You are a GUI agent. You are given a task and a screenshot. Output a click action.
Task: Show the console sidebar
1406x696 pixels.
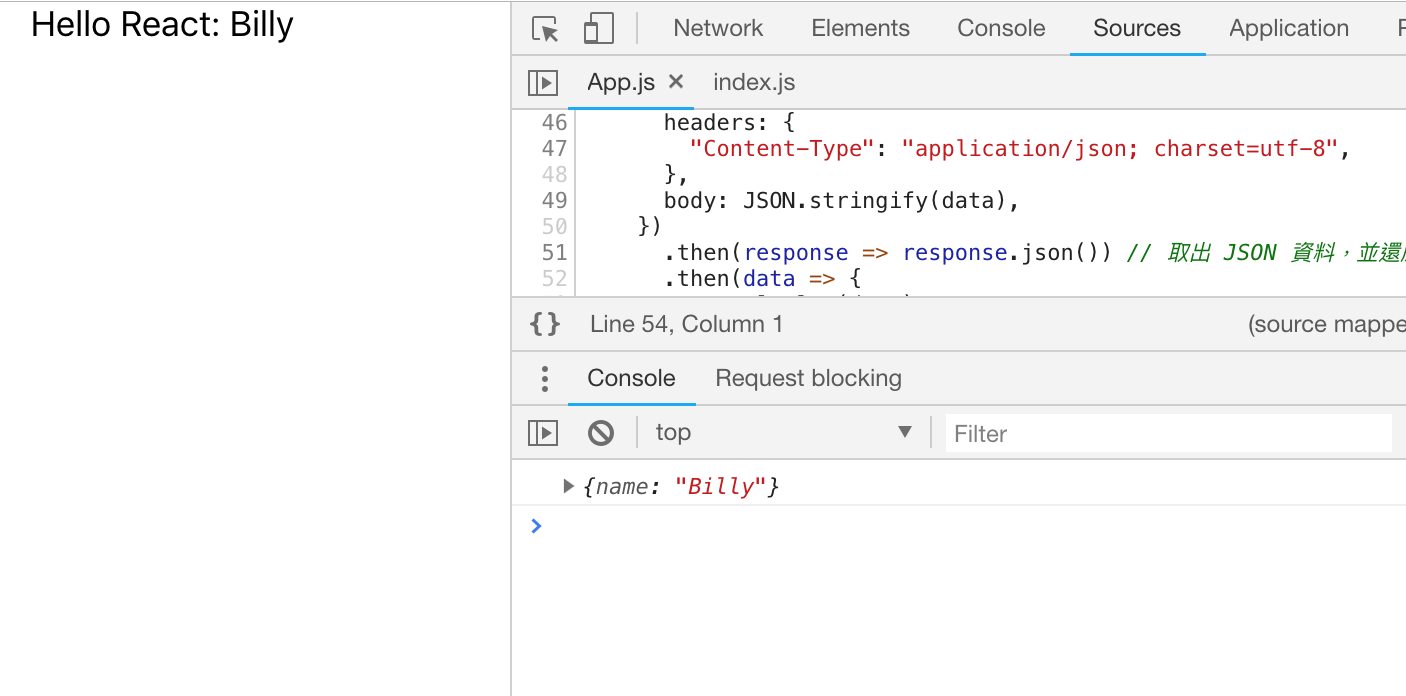543,431
